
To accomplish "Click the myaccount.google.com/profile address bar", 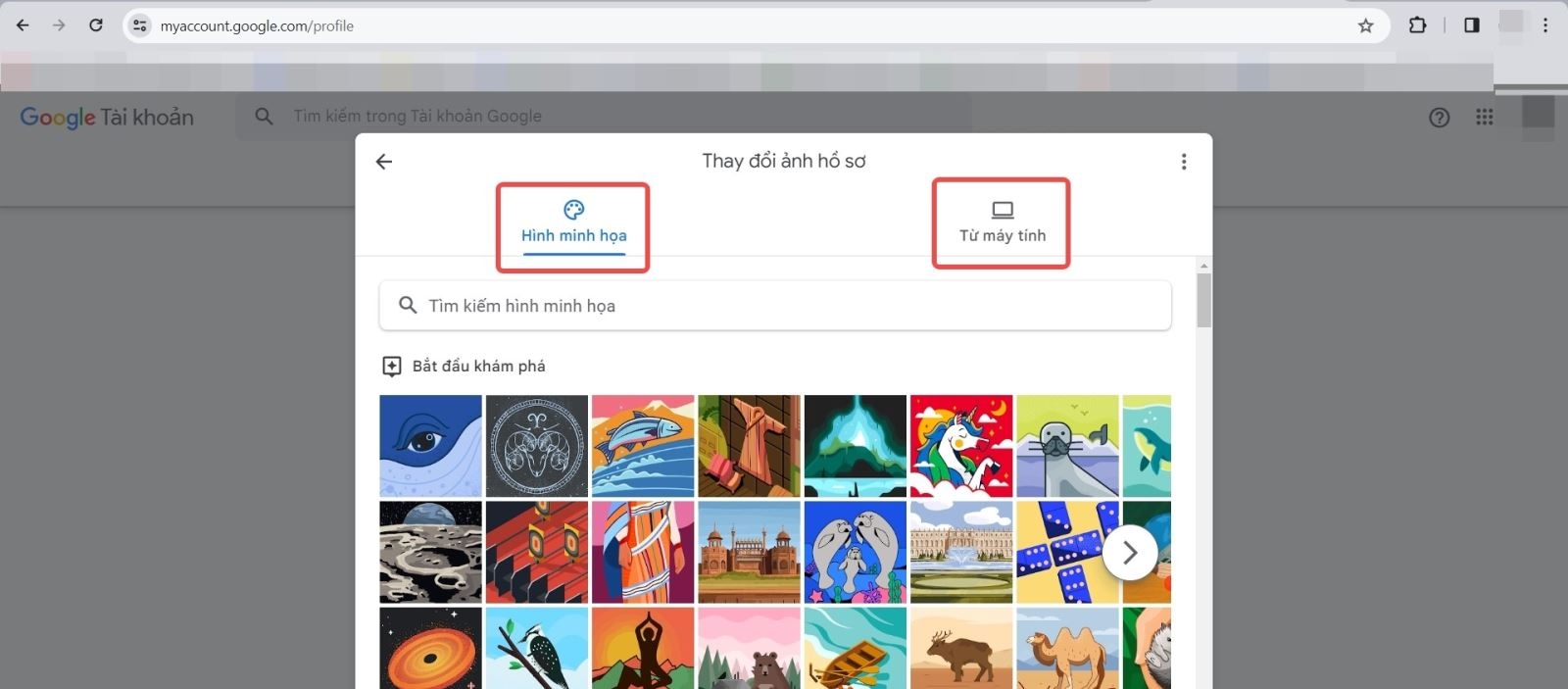I will click(755, 26).
